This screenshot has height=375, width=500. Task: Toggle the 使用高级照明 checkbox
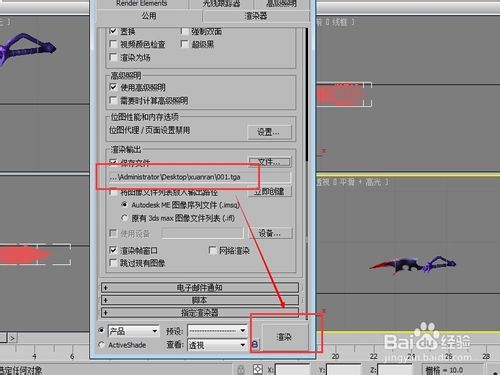(113, 87)
